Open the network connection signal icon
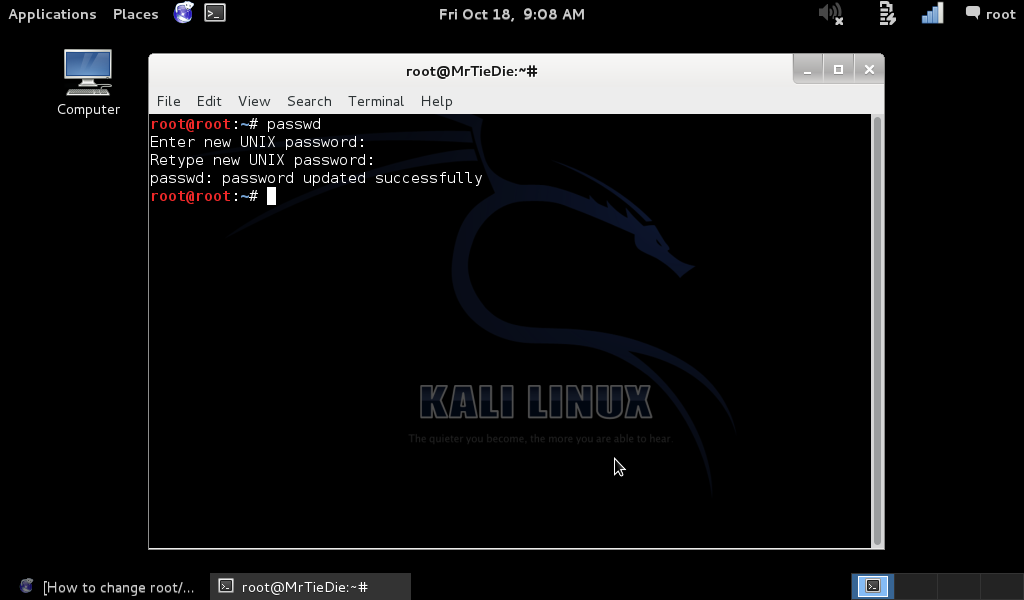1024x600 pixels. [x=932, y=13]
